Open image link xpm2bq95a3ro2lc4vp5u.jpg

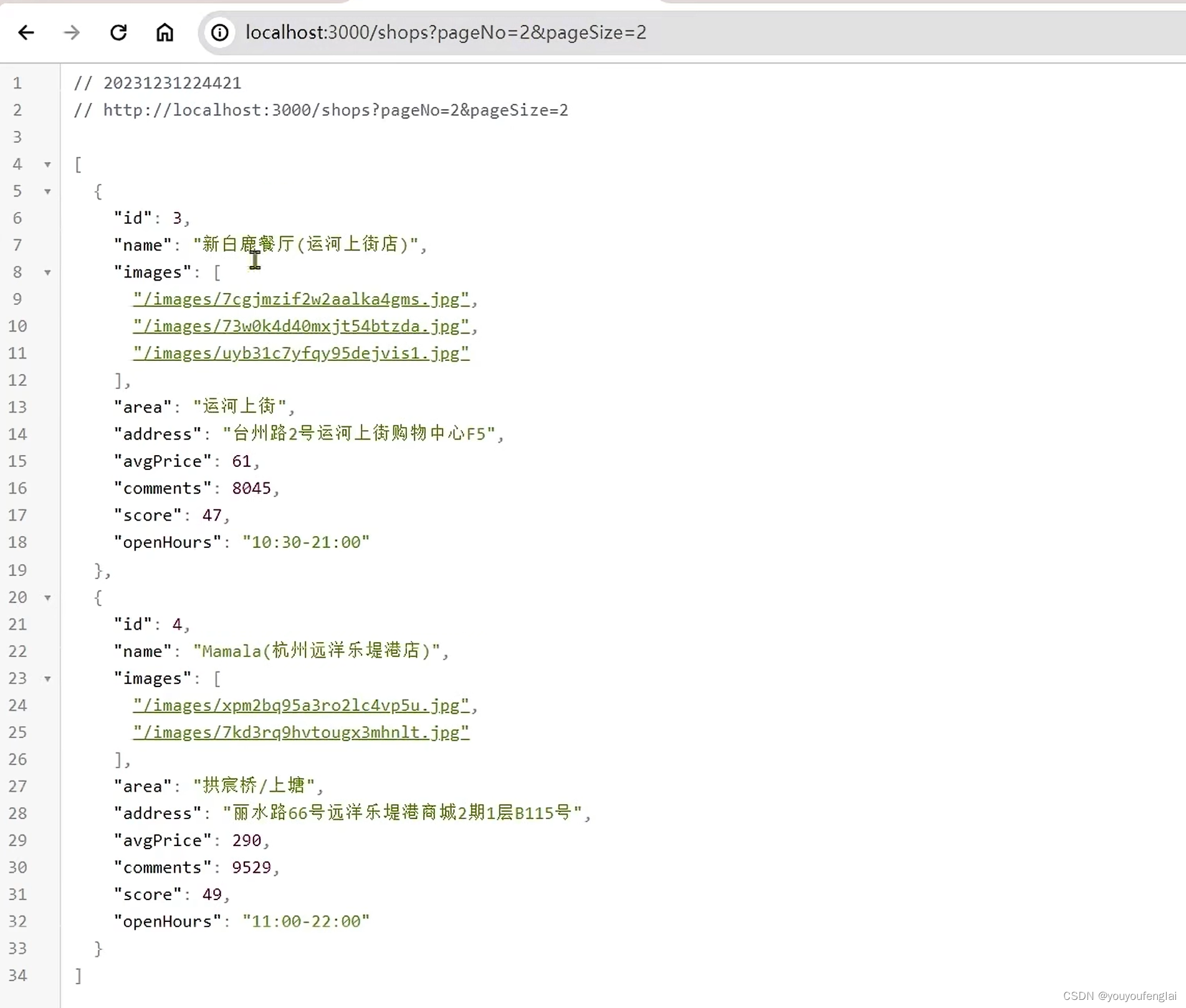(301, 706)
